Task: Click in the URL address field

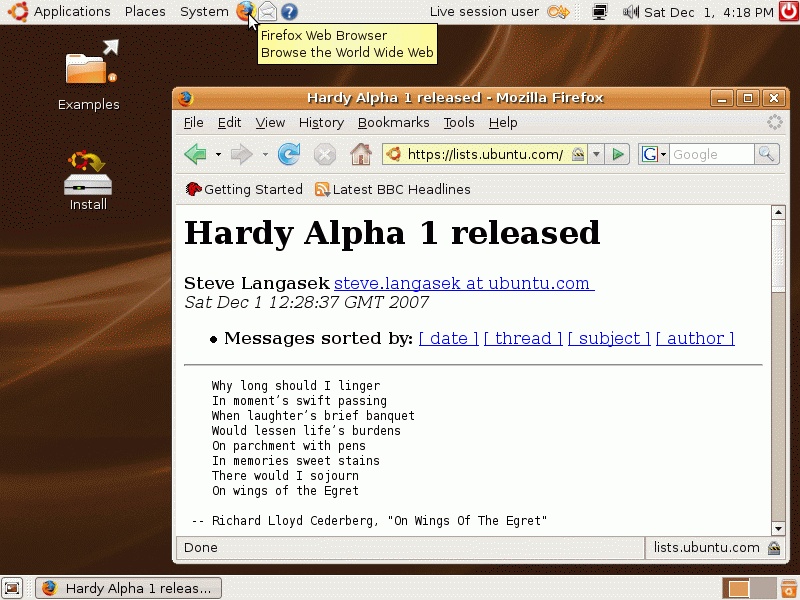Action: (486, 154)
